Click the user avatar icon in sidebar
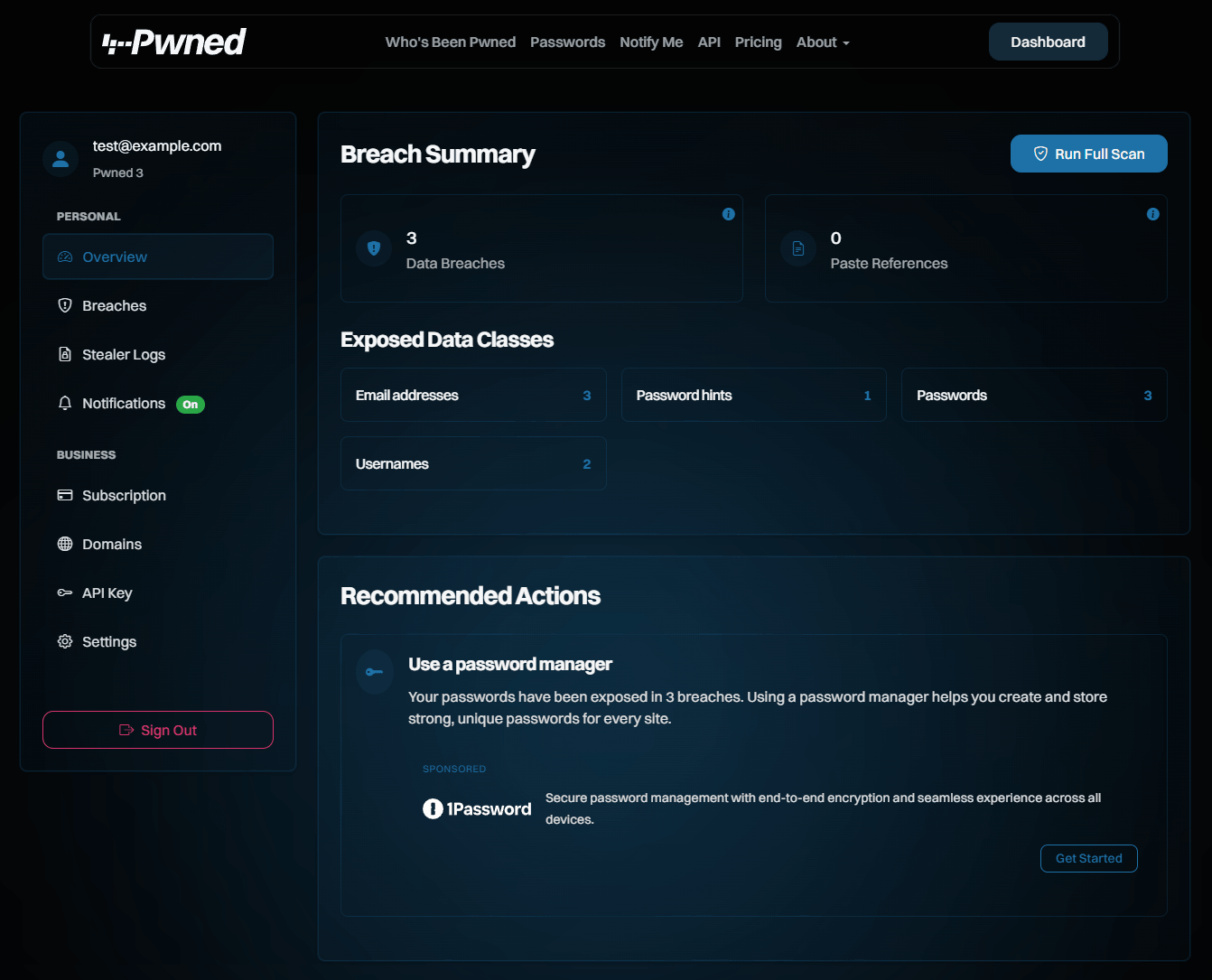The width and height of the screenshot is (1212, 980). coord(60,158)
